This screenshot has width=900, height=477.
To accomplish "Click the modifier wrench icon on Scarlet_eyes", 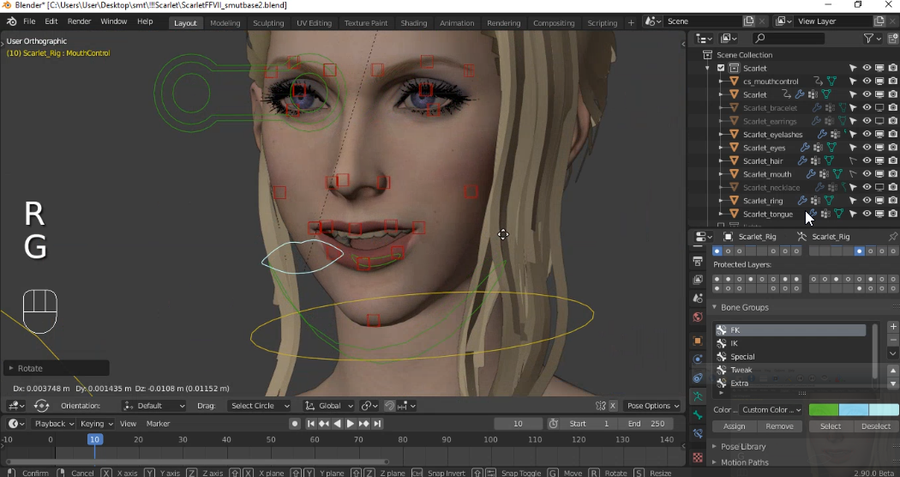I will 805,148.
